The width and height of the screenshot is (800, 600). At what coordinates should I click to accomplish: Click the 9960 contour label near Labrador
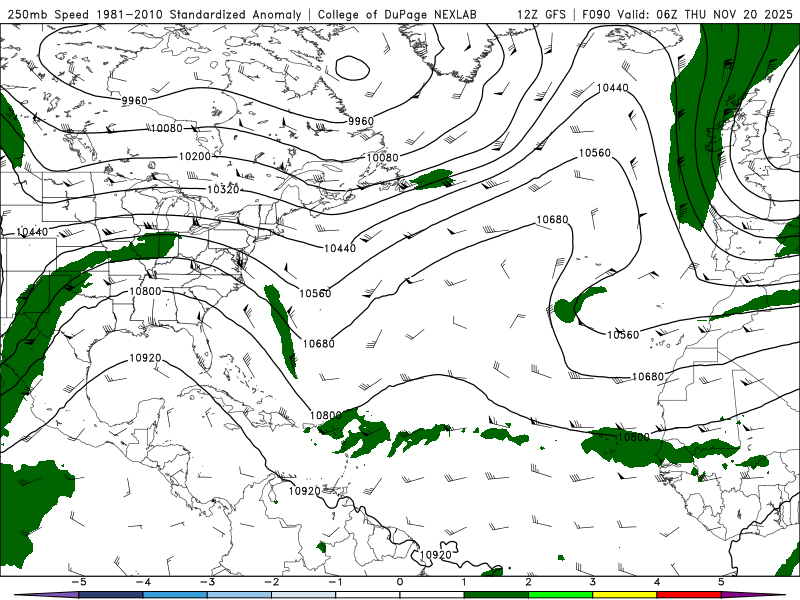point(361,121)
